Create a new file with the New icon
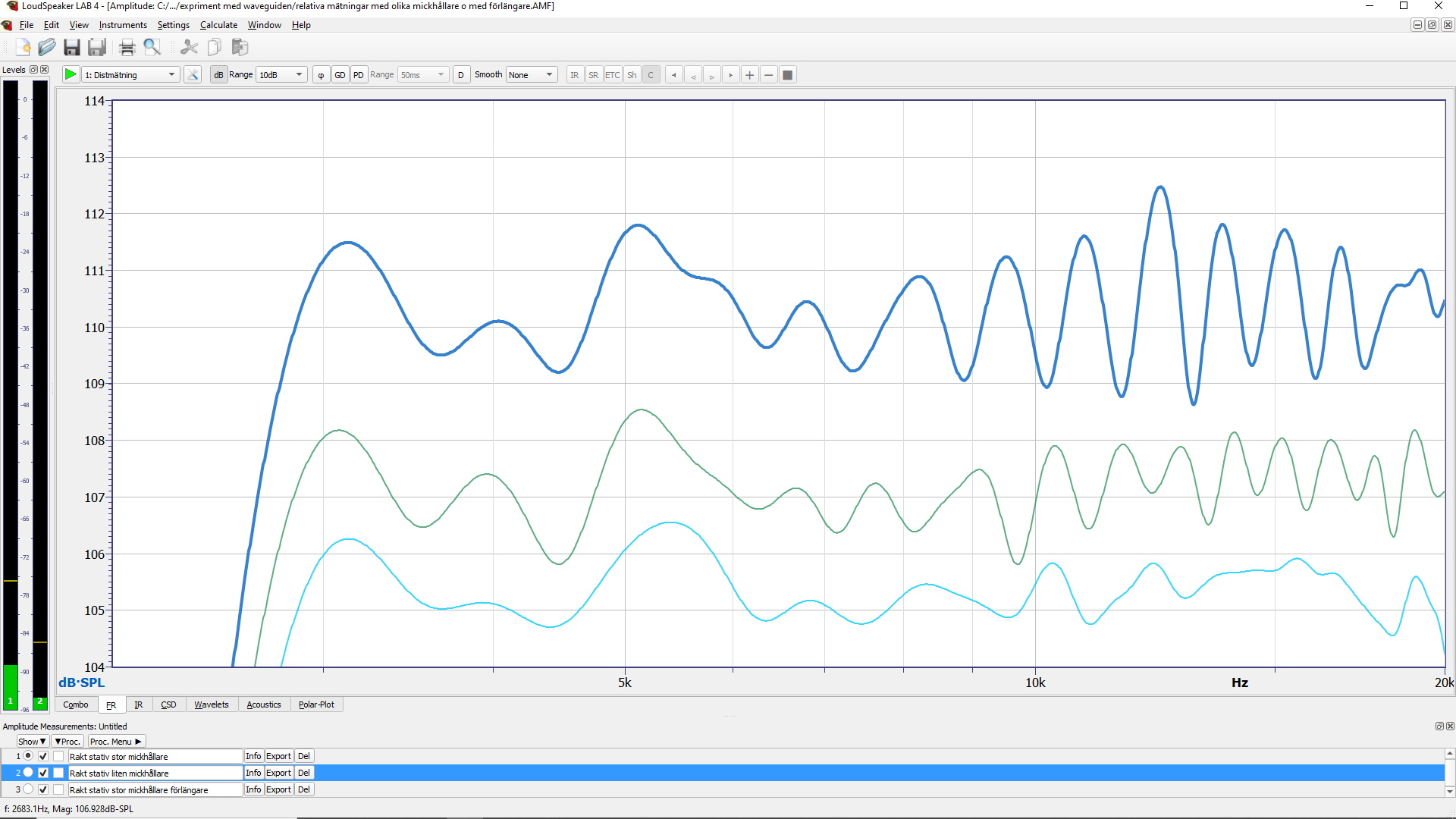1456x819 pixels. pos(23,47)
